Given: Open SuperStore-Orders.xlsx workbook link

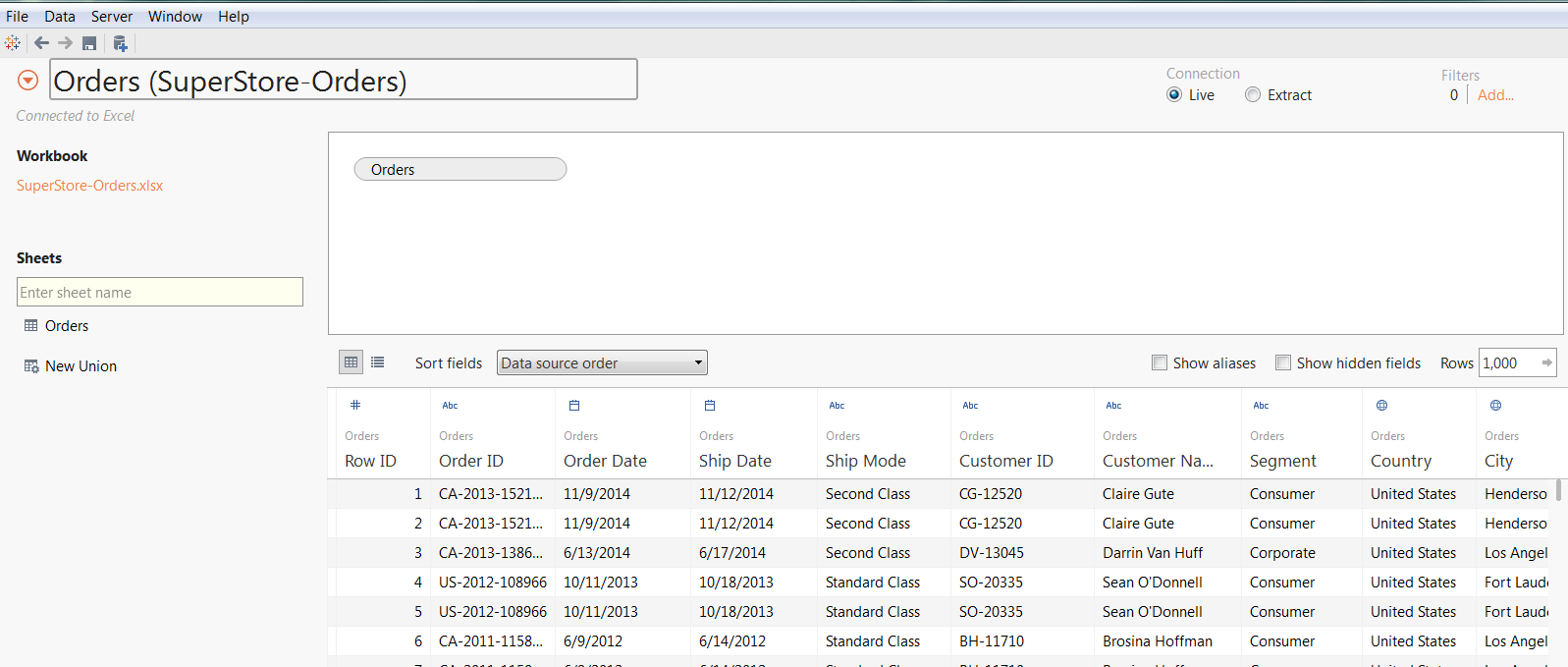Looking at the screenshot, I should click(x=90, y=186).
